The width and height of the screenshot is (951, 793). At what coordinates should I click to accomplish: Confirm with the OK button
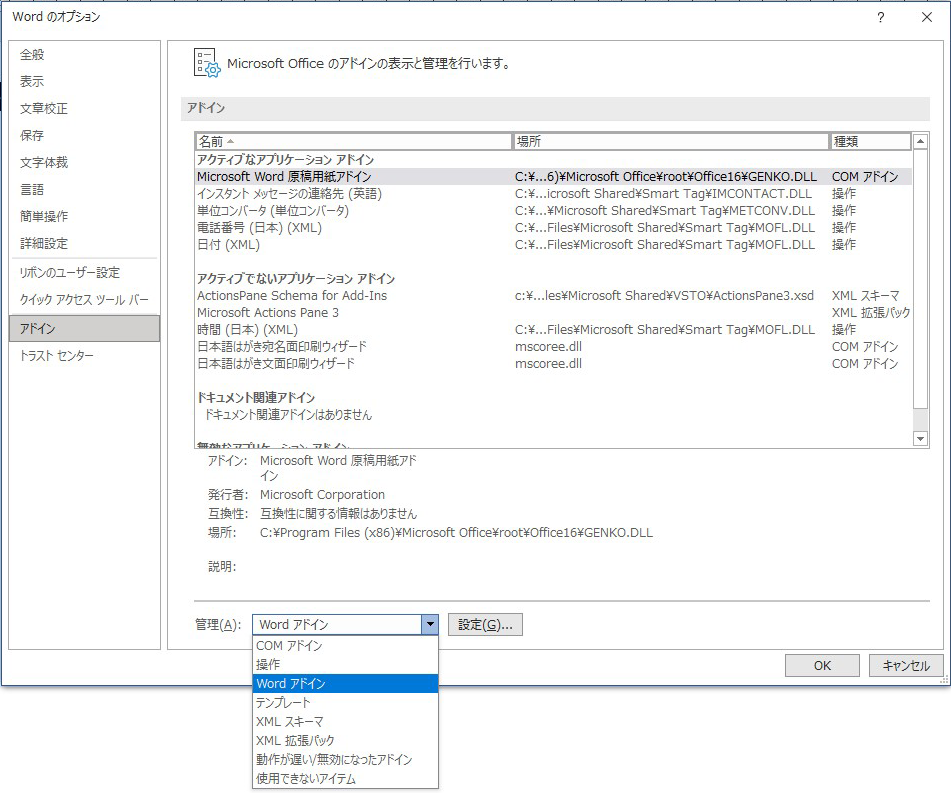coord(822,666)
